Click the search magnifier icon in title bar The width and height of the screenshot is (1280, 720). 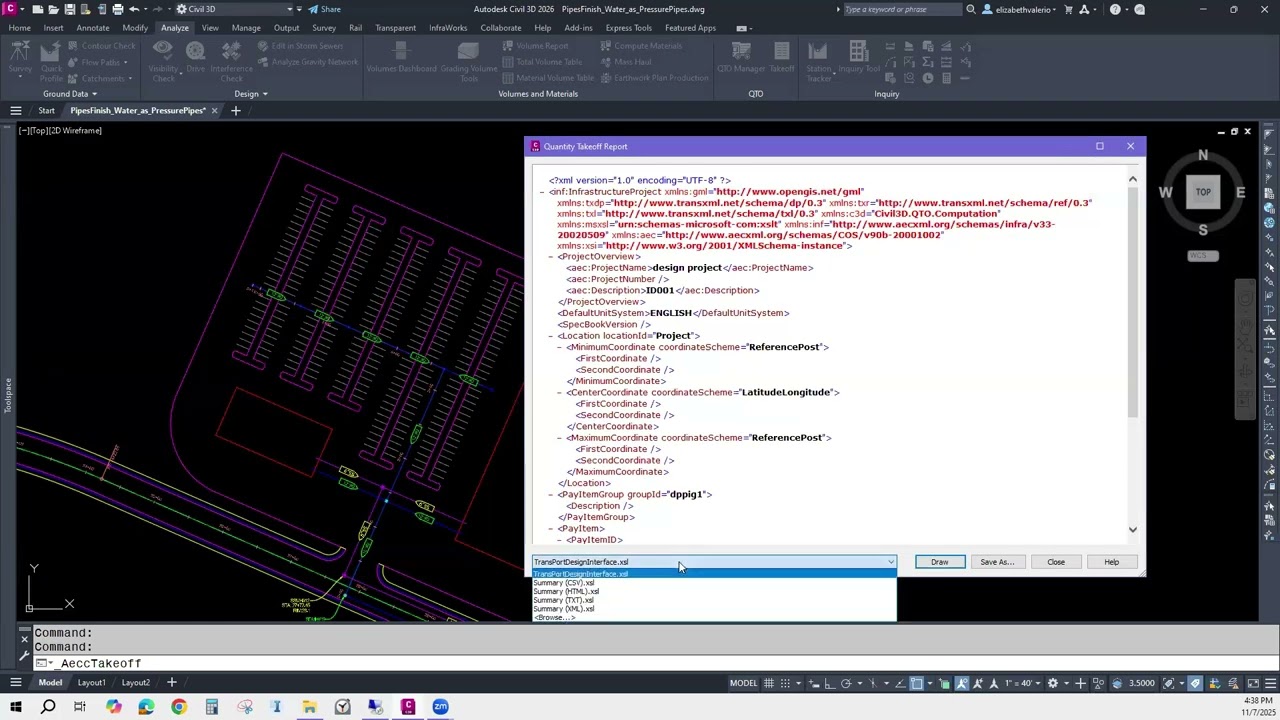pyautogui.click(x=970, y=9)
